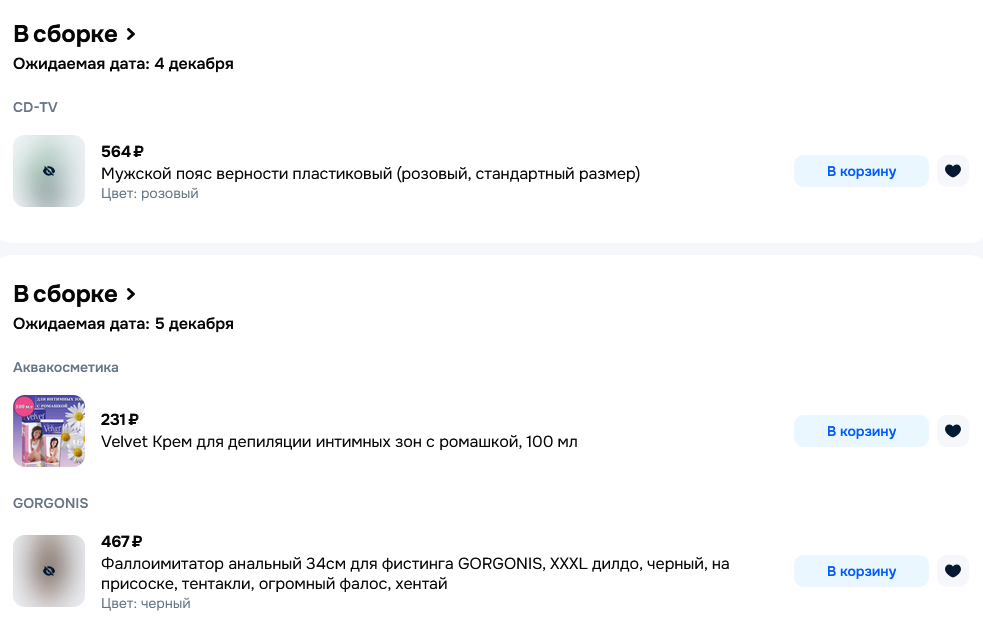Image resolution: width=983 pixels, height=641 pixels.
Task: Open the Velvet Крем для депиляции product title
Action: pos(339,441)
